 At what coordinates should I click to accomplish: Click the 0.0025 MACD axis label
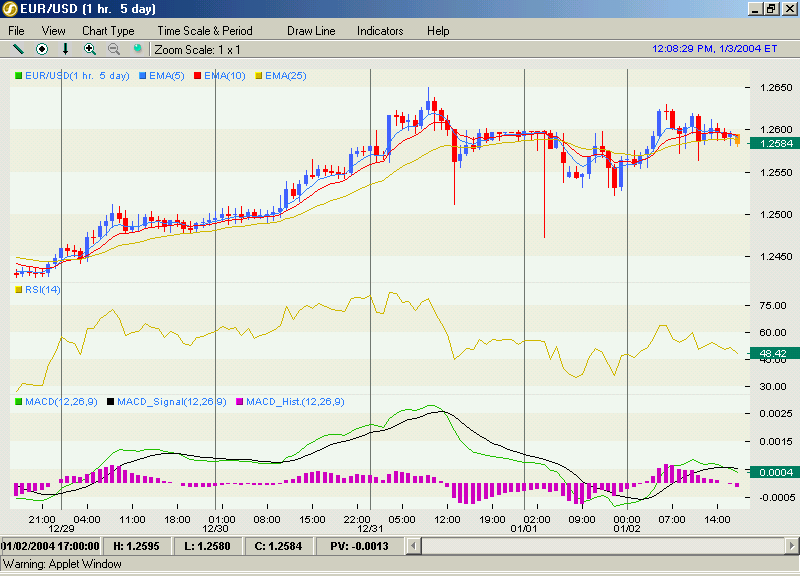pos(776,413)
